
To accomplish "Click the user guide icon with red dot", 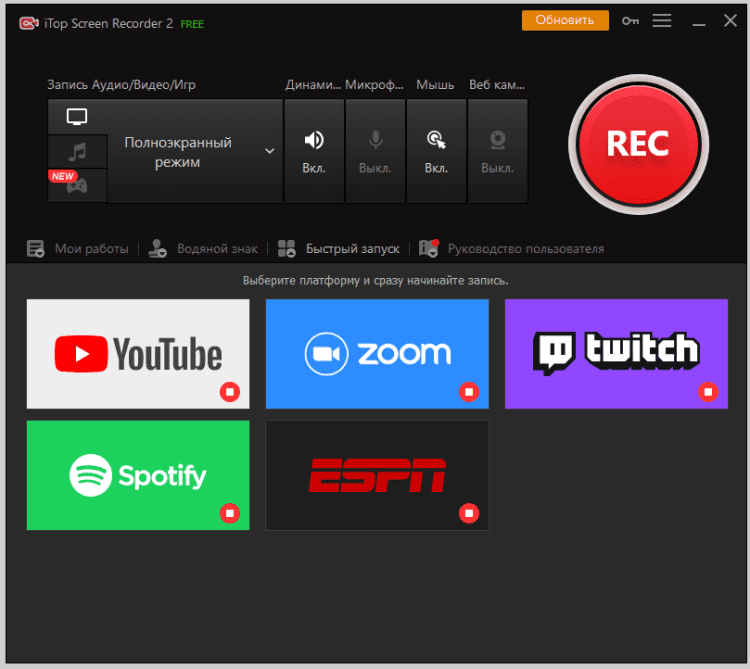I will click(x=429, y=249).
